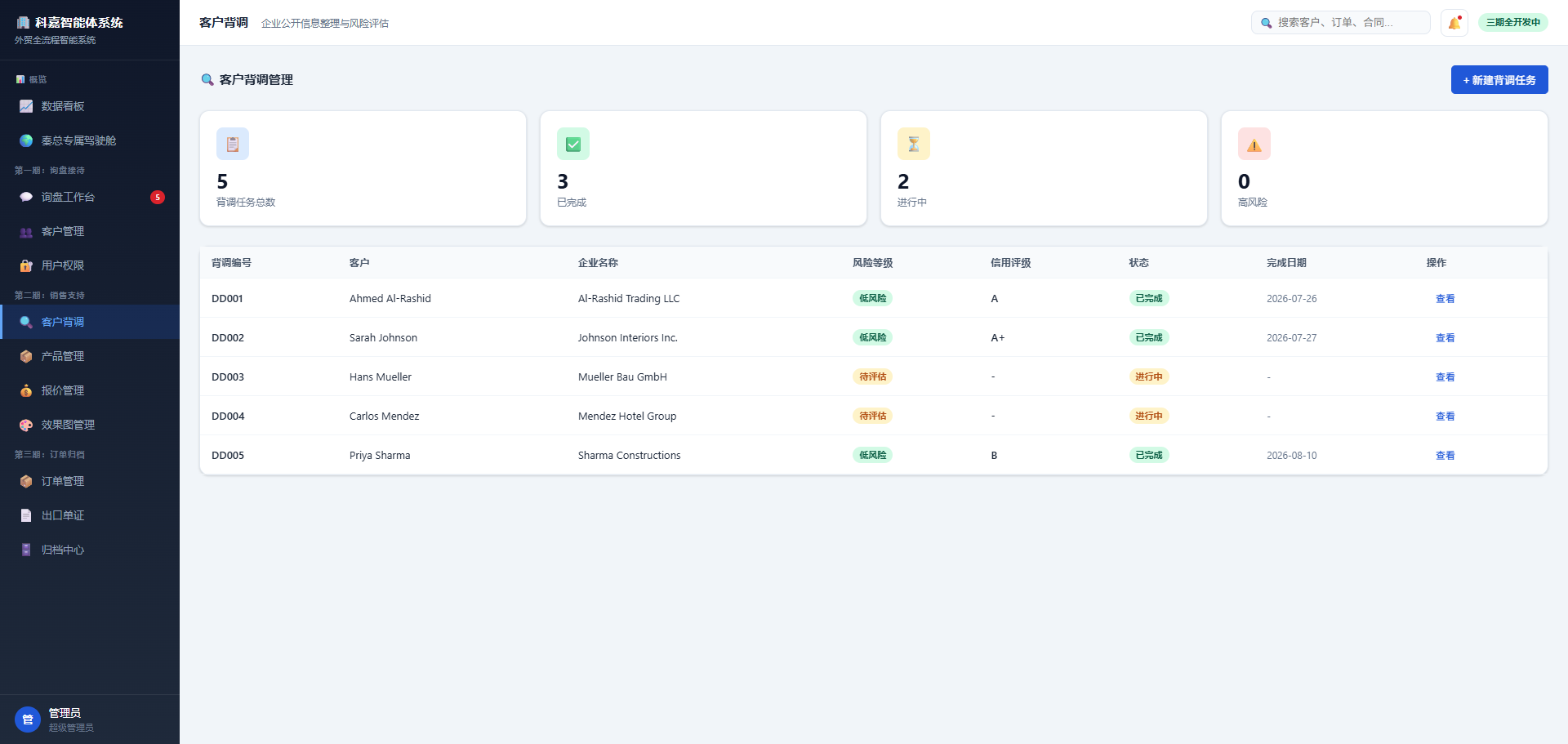1568x744 pixels.
Task: Click the globe icon beside 秦总专属驾驶舱
Action: [x=26, y=140]
